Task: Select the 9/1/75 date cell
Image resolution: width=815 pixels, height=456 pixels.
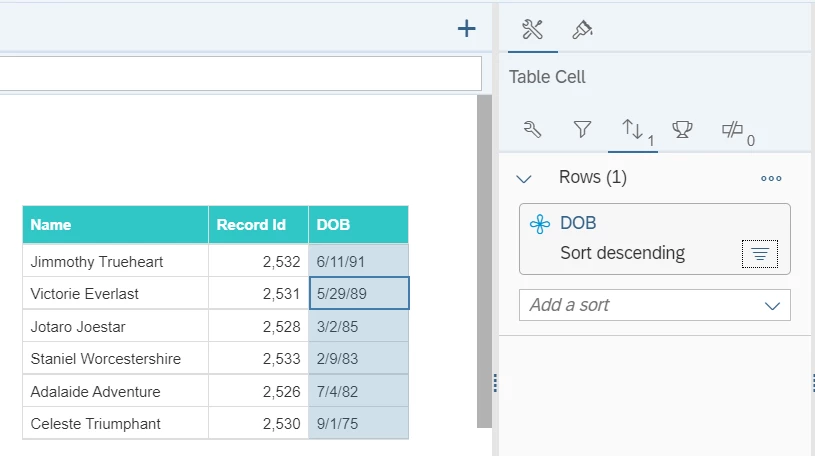Action: [358, 424]
